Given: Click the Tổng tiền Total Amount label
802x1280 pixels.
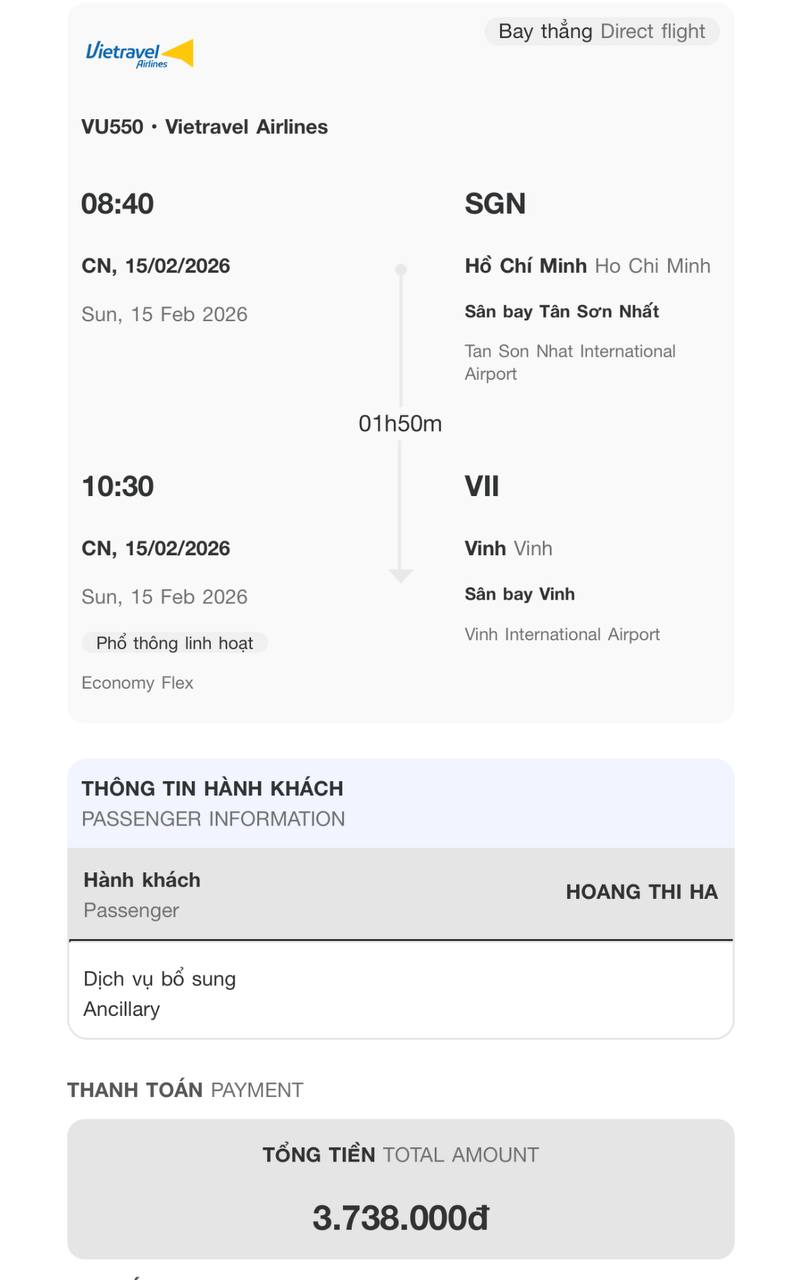Looking at the screenshot, I should (x=400, y=1155).
